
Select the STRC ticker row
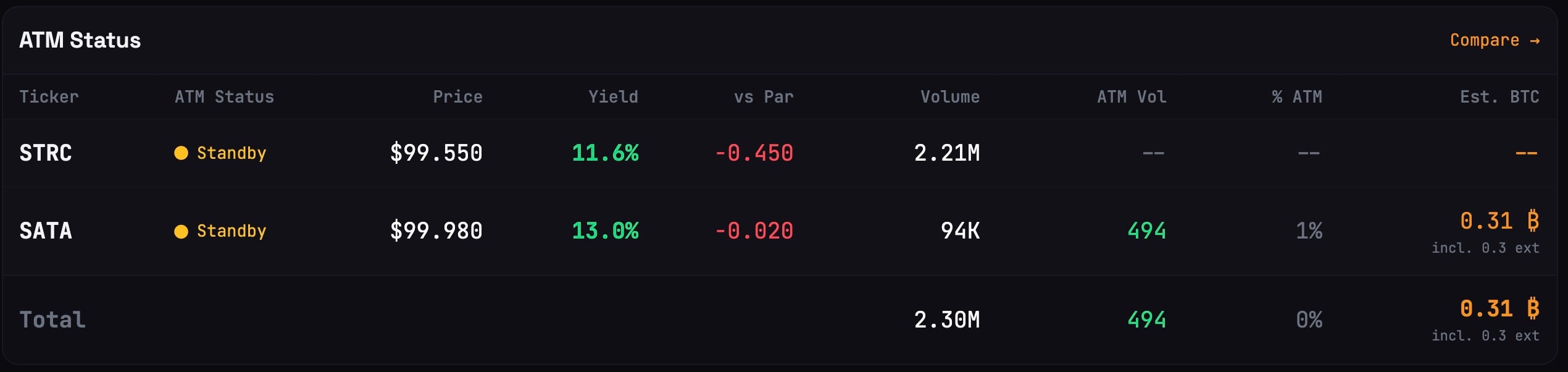(x=46, y=153)
